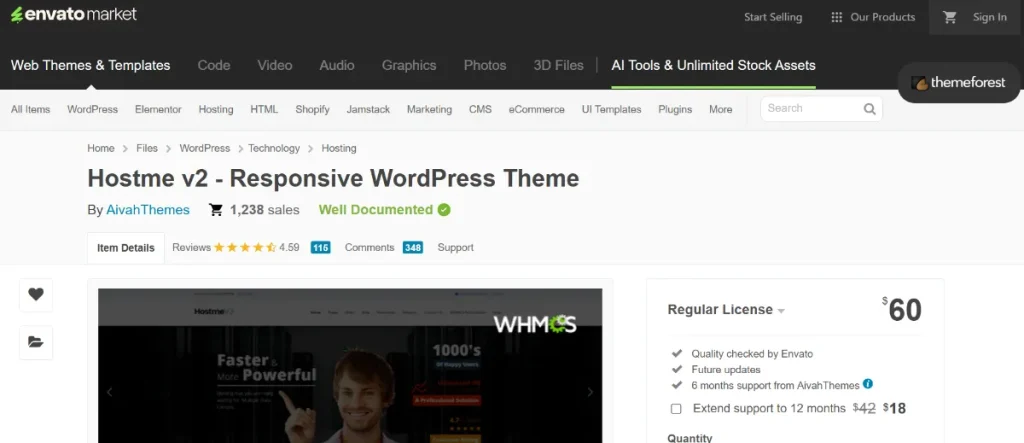Open the All Items category

click(x=31, y=110)
